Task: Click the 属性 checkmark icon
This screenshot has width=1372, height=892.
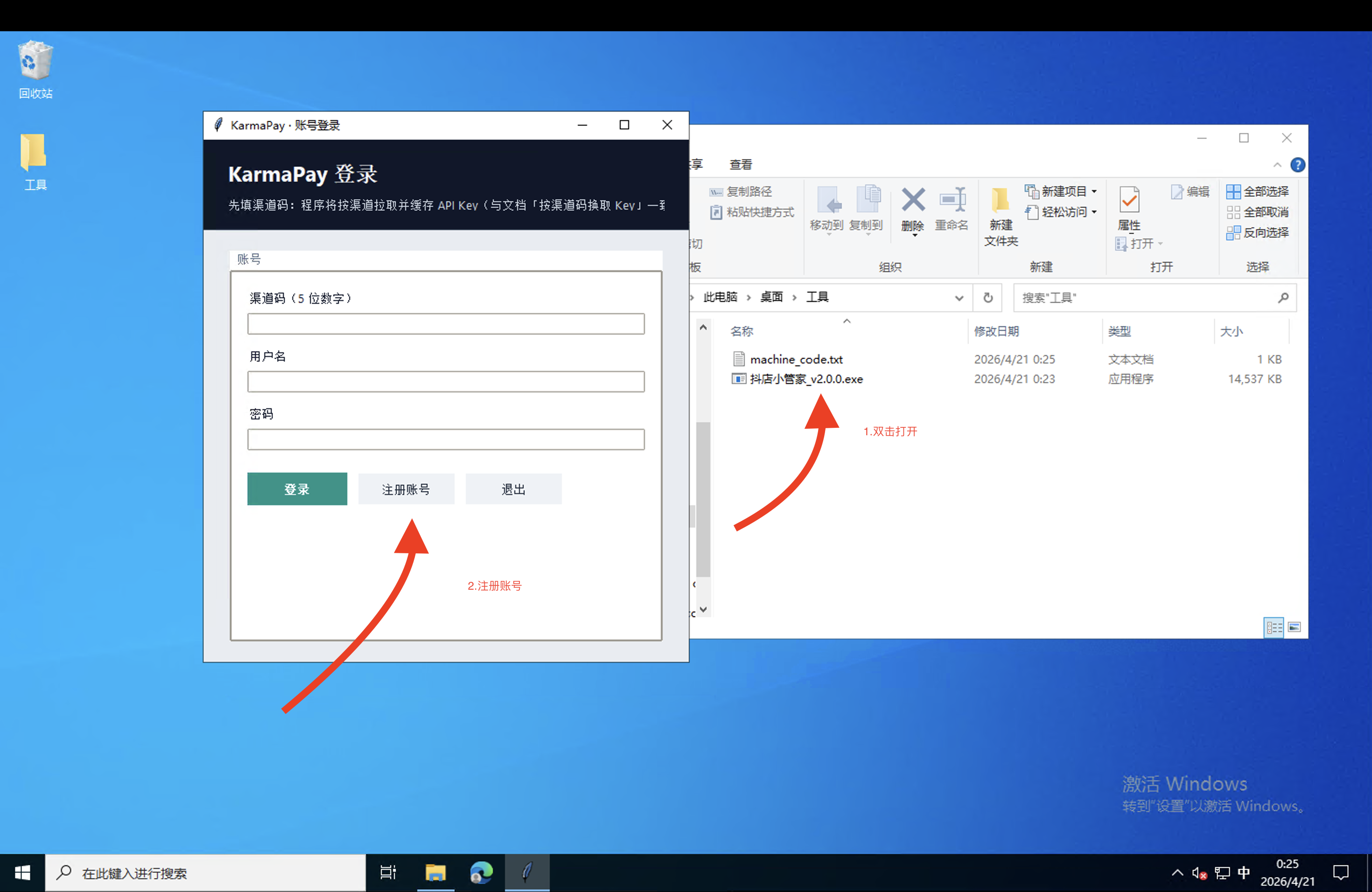Action: point(1129,200)
